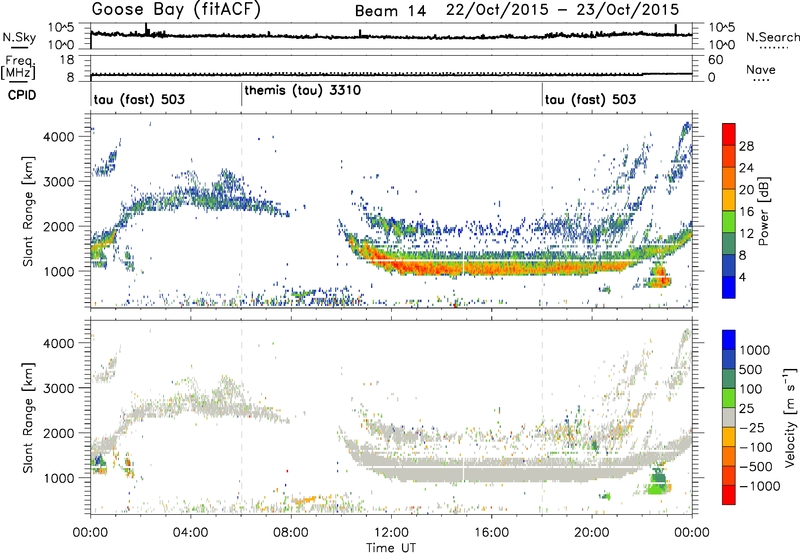Click the −25 tick on Velocity colorbar
The height and width of the screenshot is (554, 800).
pos(752,427)
